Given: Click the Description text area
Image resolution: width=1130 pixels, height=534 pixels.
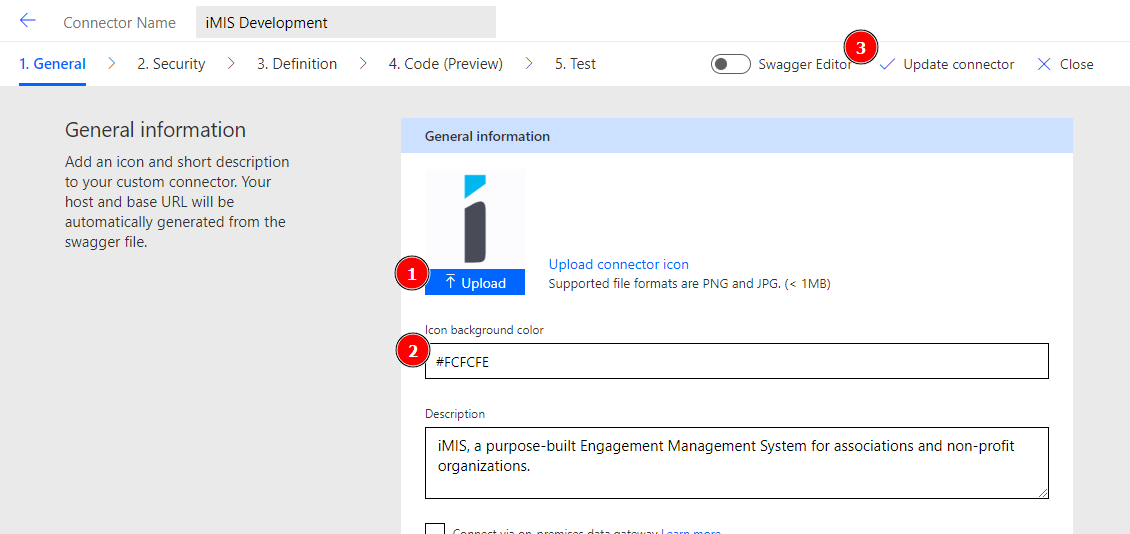Looking at the screenshot, I should [x=736, y=462].
